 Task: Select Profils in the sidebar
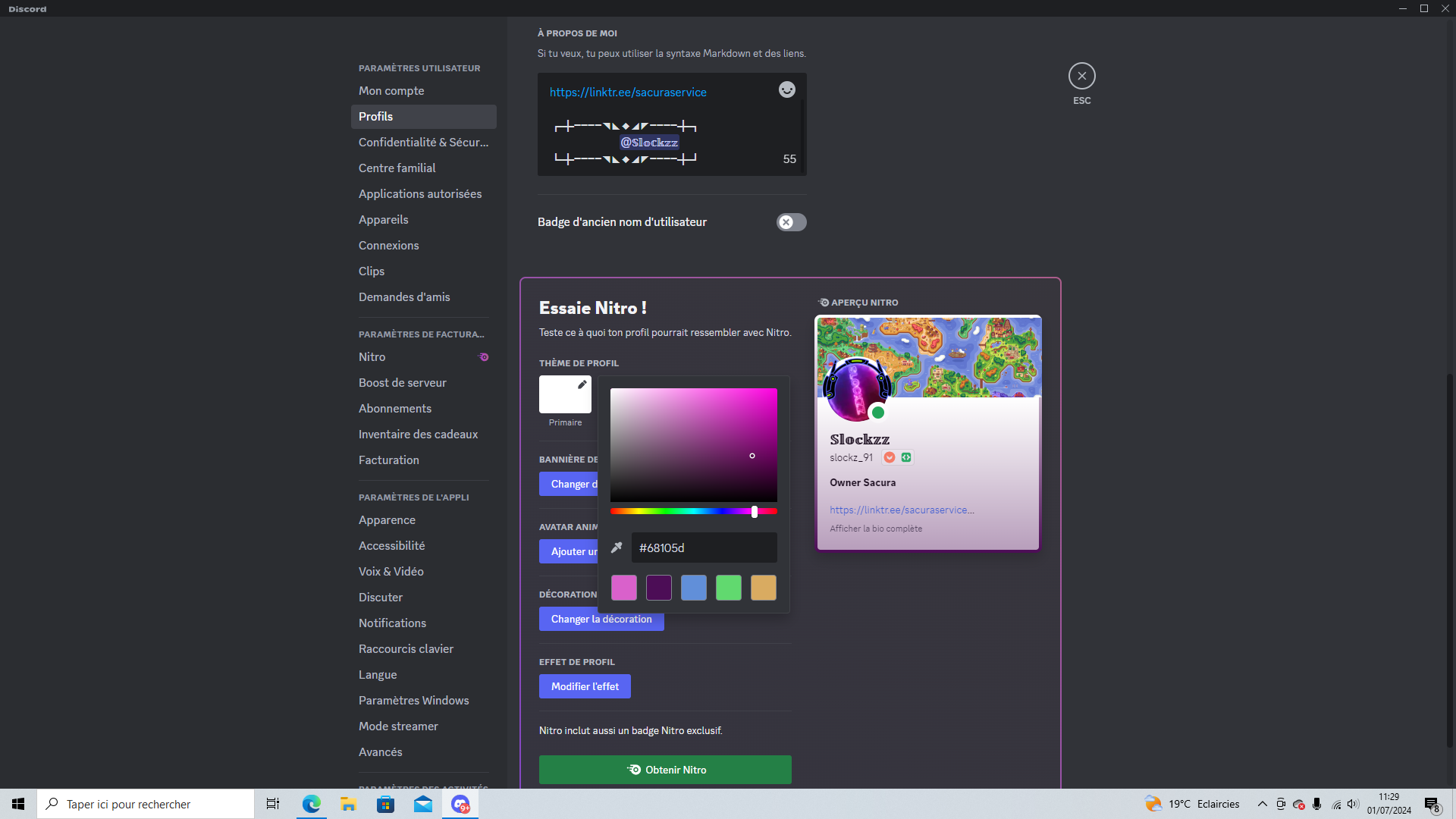[x=423, y=117]
